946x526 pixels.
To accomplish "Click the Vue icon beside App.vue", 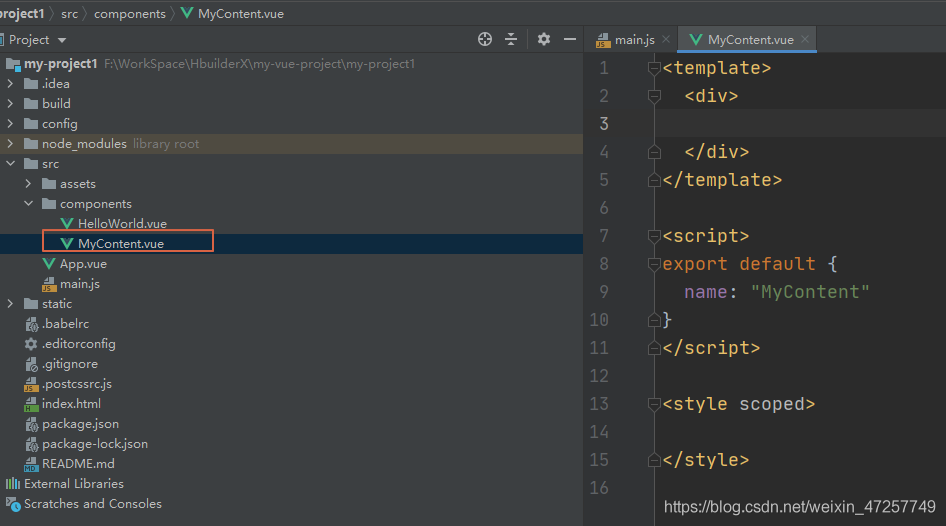I will [49, 264].
